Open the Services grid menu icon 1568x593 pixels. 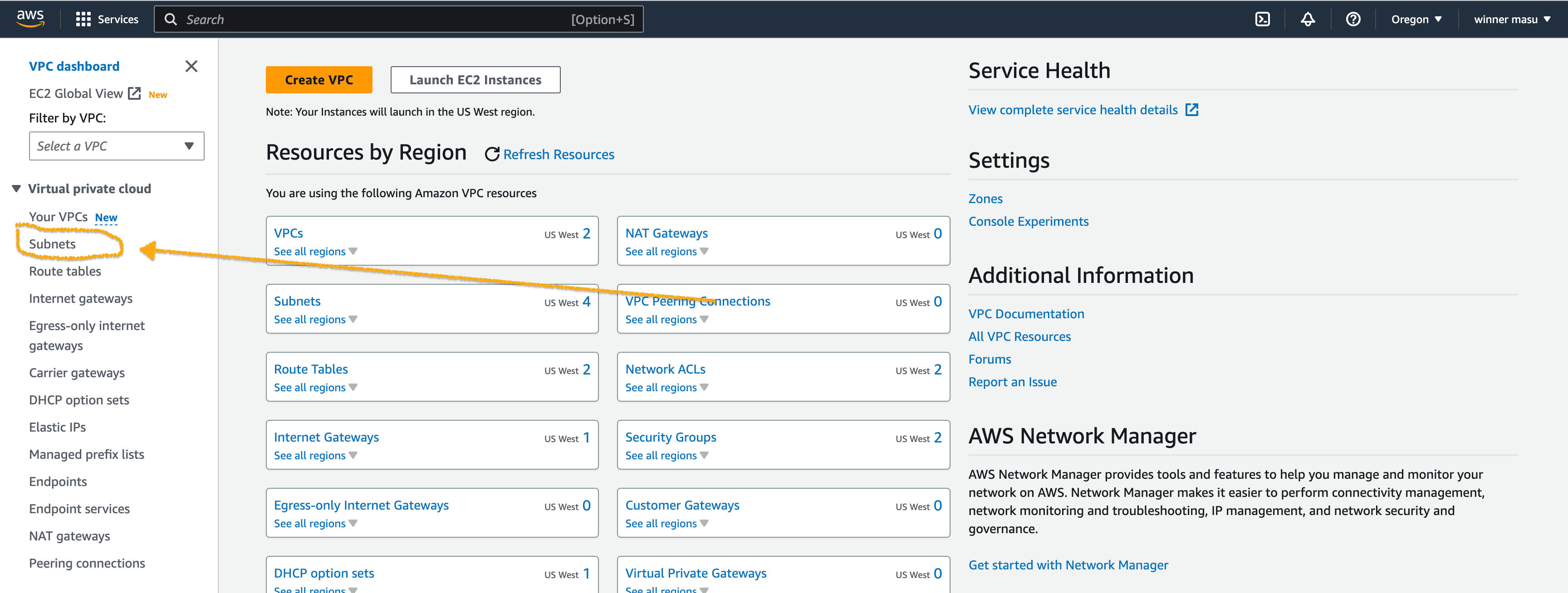83,19
